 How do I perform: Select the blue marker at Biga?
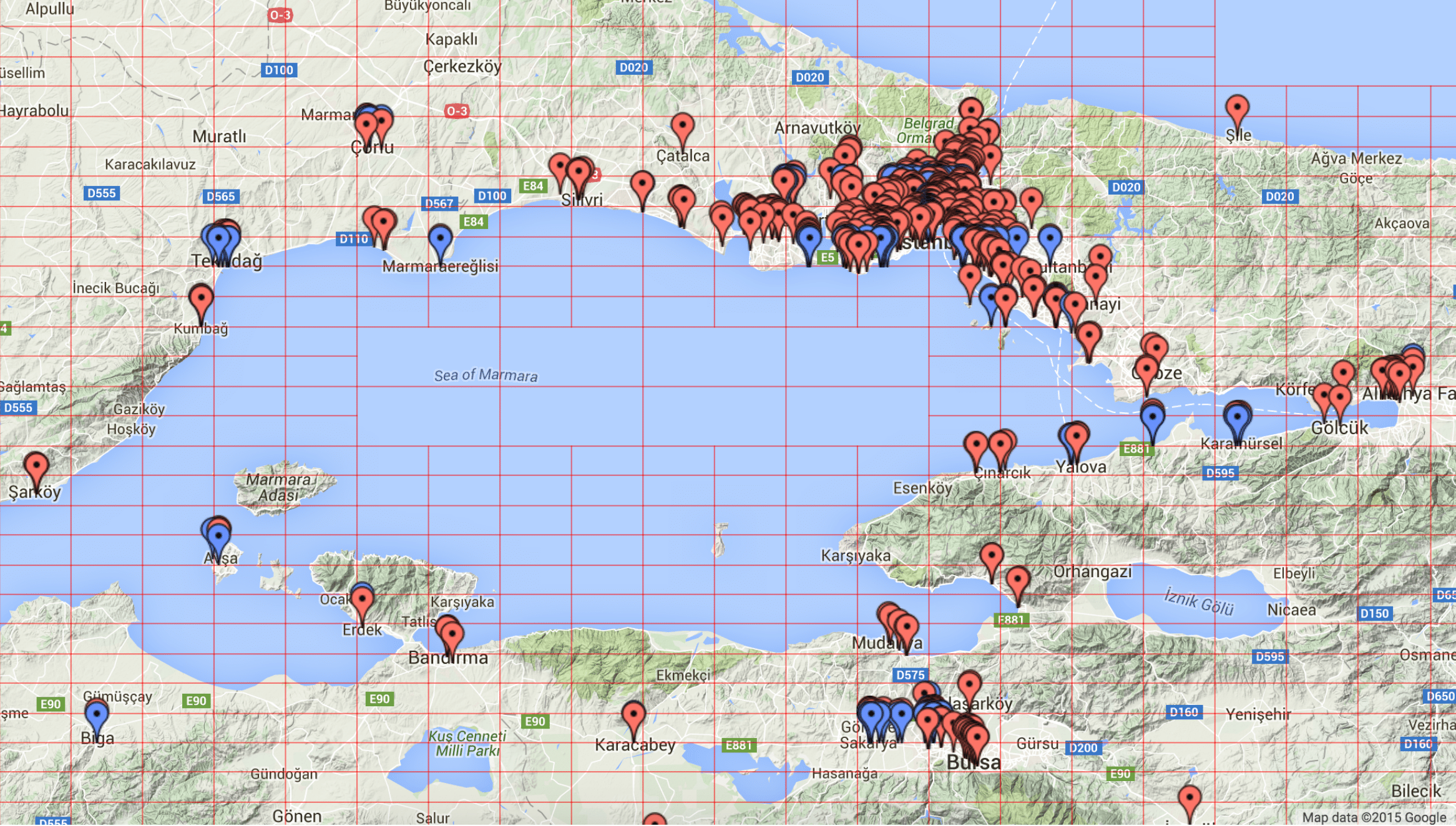click(x=97, y=713)
